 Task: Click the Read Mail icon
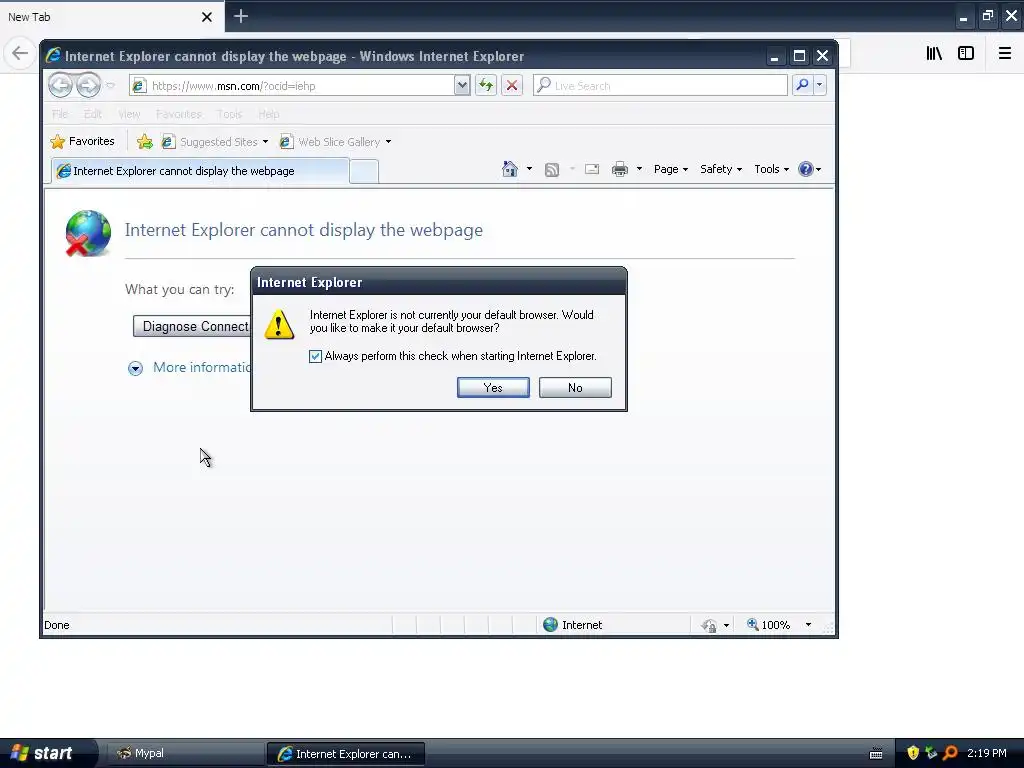click(x=592, y=169)
